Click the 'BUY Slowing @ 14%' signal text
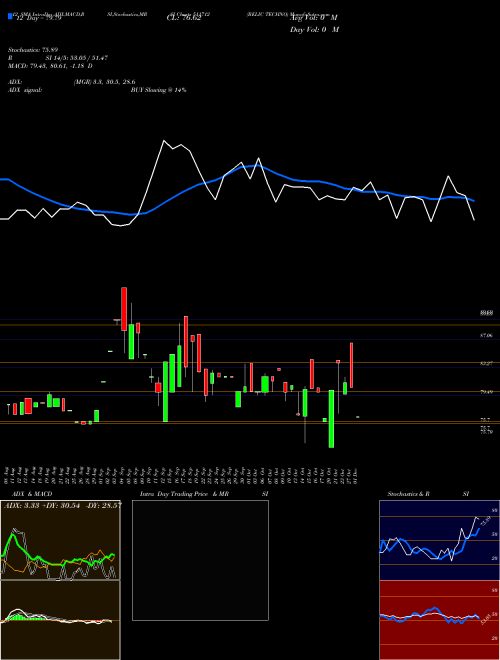Screen dimensions: 500x660 pyautogui.click(x=158, y=90)
